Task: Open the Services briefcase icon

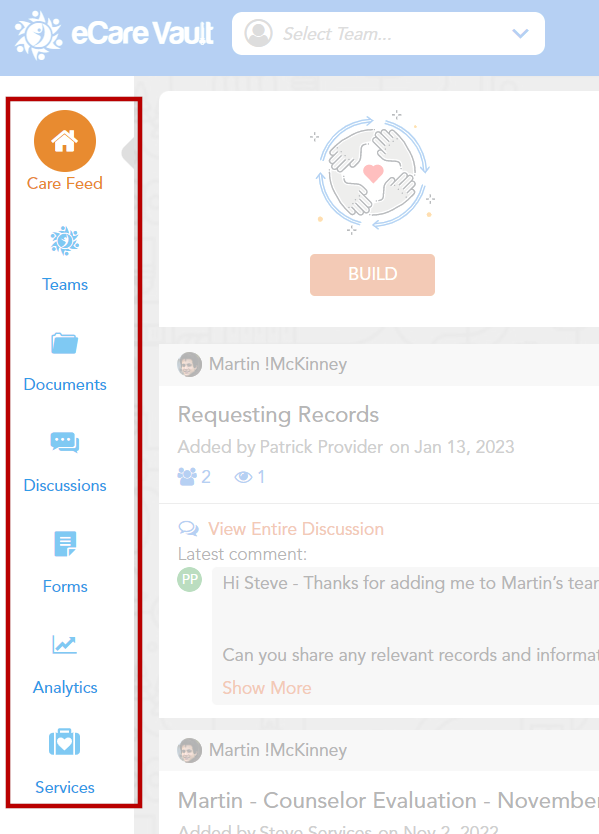Action: (65, 742)
